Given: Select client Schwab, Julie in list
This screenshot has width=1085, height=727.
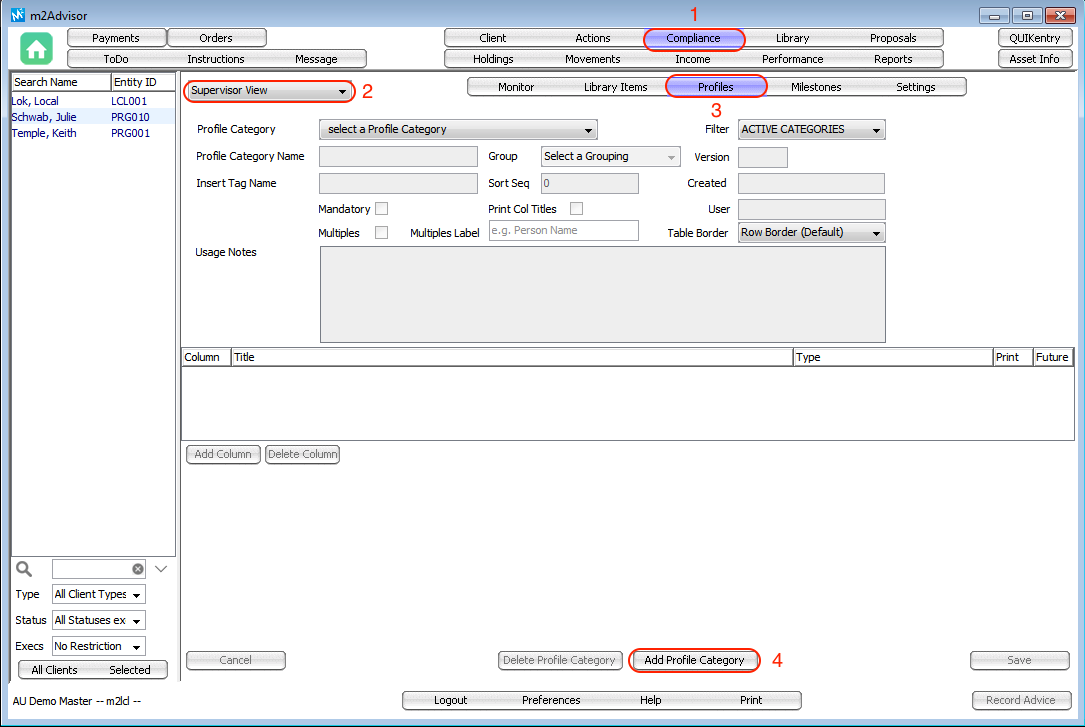Looking at the screenshot, I should [44, 117].
